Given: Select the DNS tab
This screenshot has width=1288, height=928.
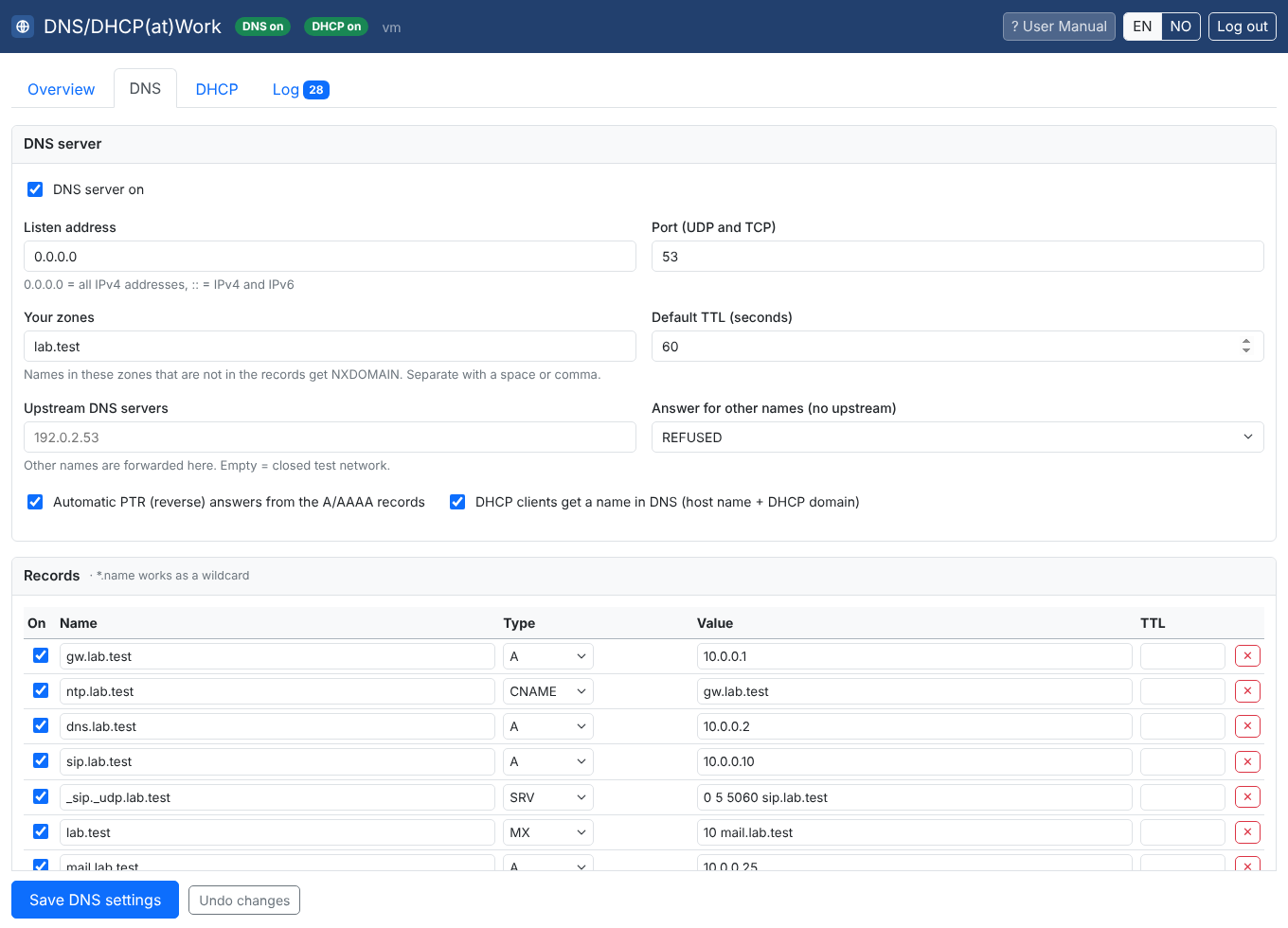Looking at the screenshot, I should (x=145, y=88).
